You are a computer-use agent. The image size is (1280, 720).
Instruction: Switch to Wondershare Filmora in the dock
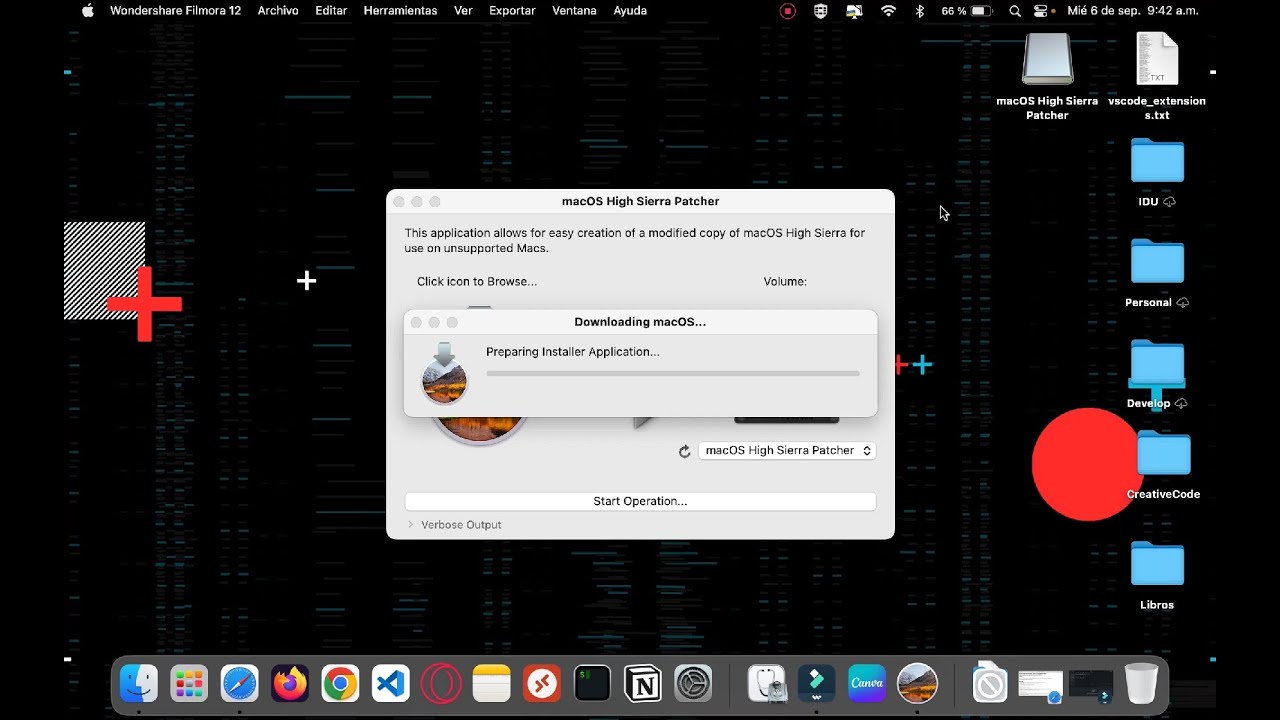click(817, 684)
